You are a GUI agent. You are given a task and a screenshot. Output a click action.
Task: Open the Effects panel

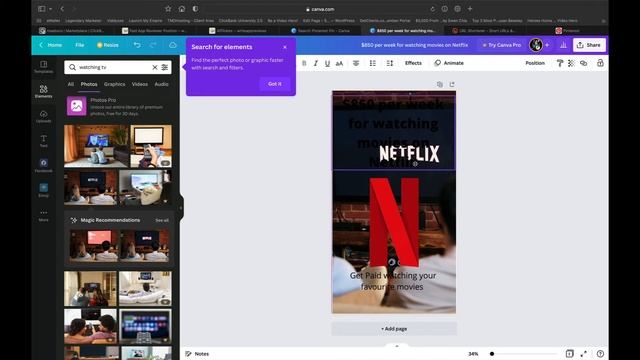point(413,63)
